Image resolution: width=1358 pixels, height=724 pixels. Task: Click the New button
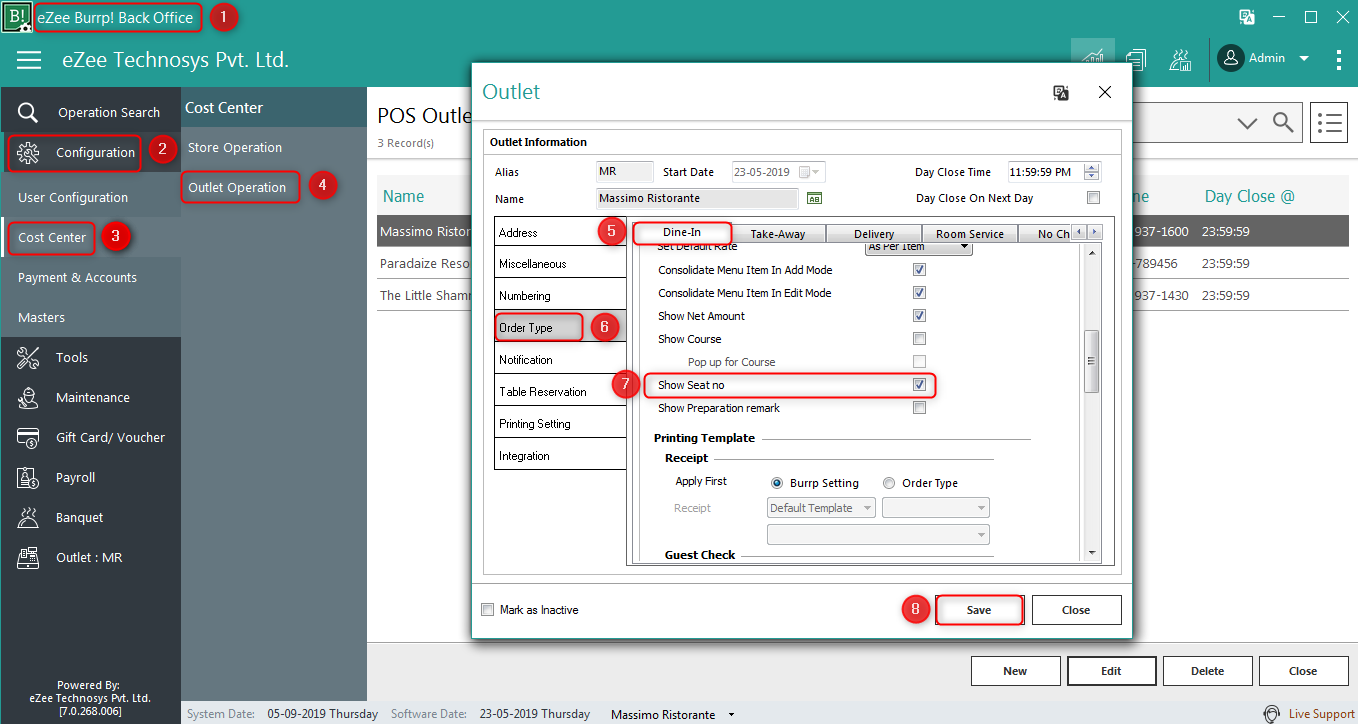click(1015, 671)
